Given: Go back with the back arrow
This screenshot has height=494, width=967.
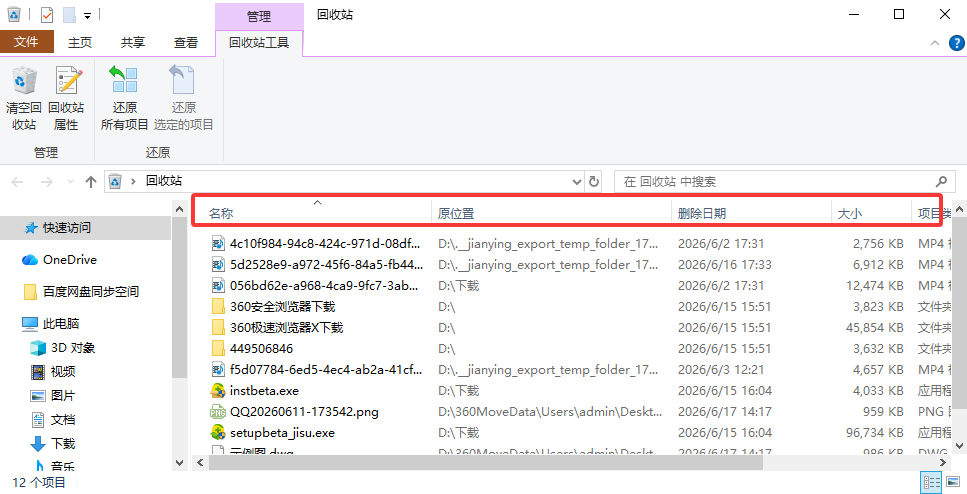Looking at the screenshot, I should [x=17, y=181].
